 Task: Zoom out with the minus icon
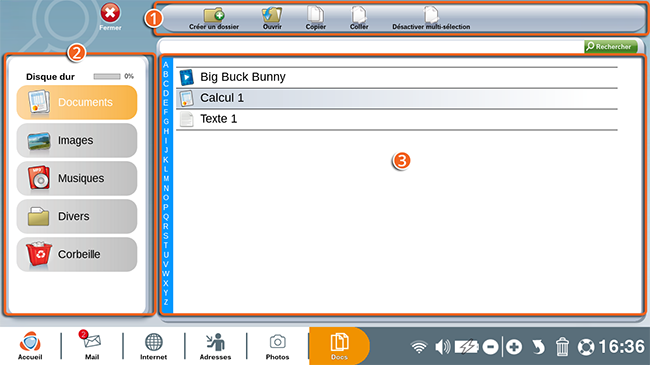click(x=490, y=347)
